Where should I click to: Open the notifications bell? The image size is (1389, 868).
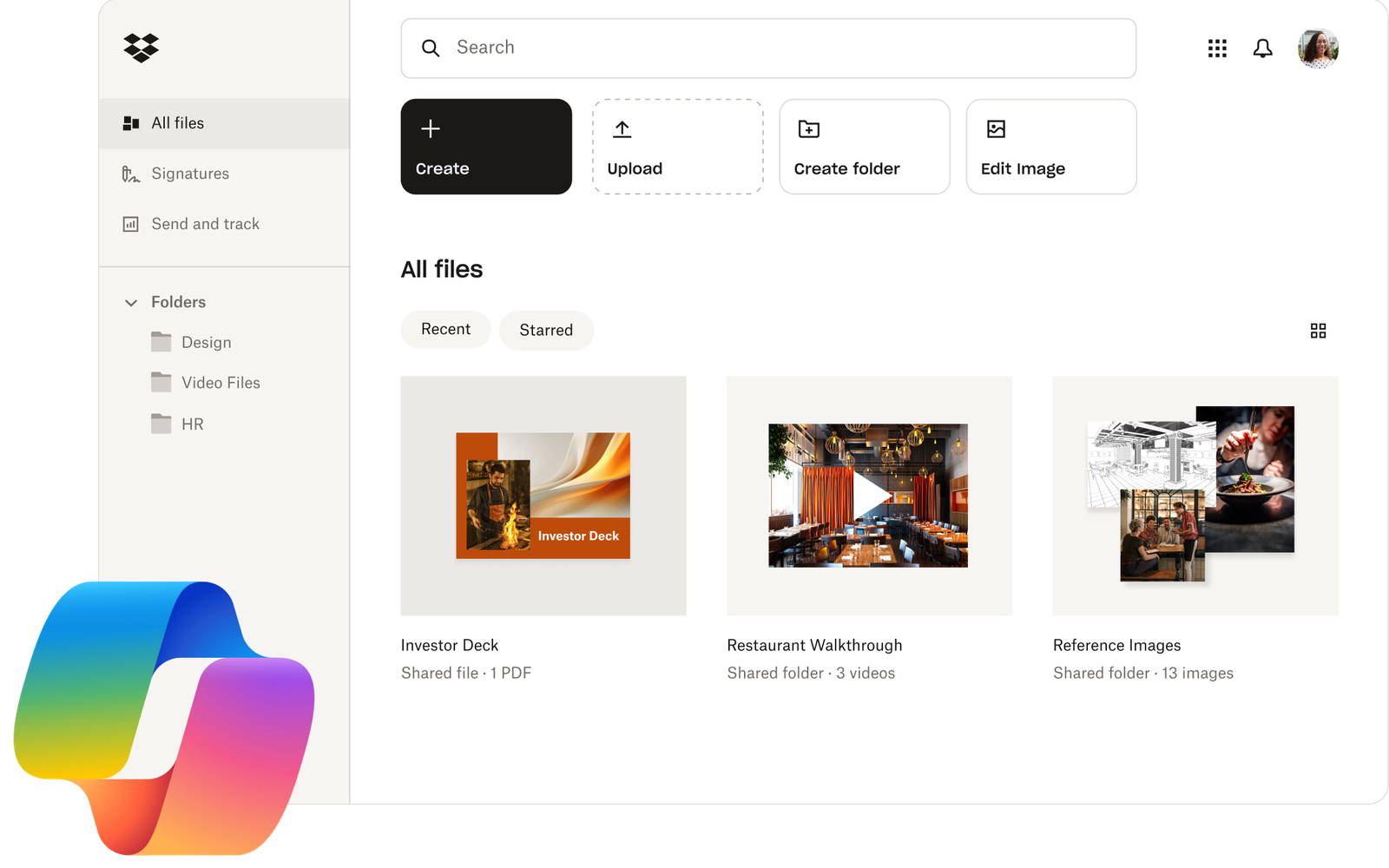(1263, 49)
